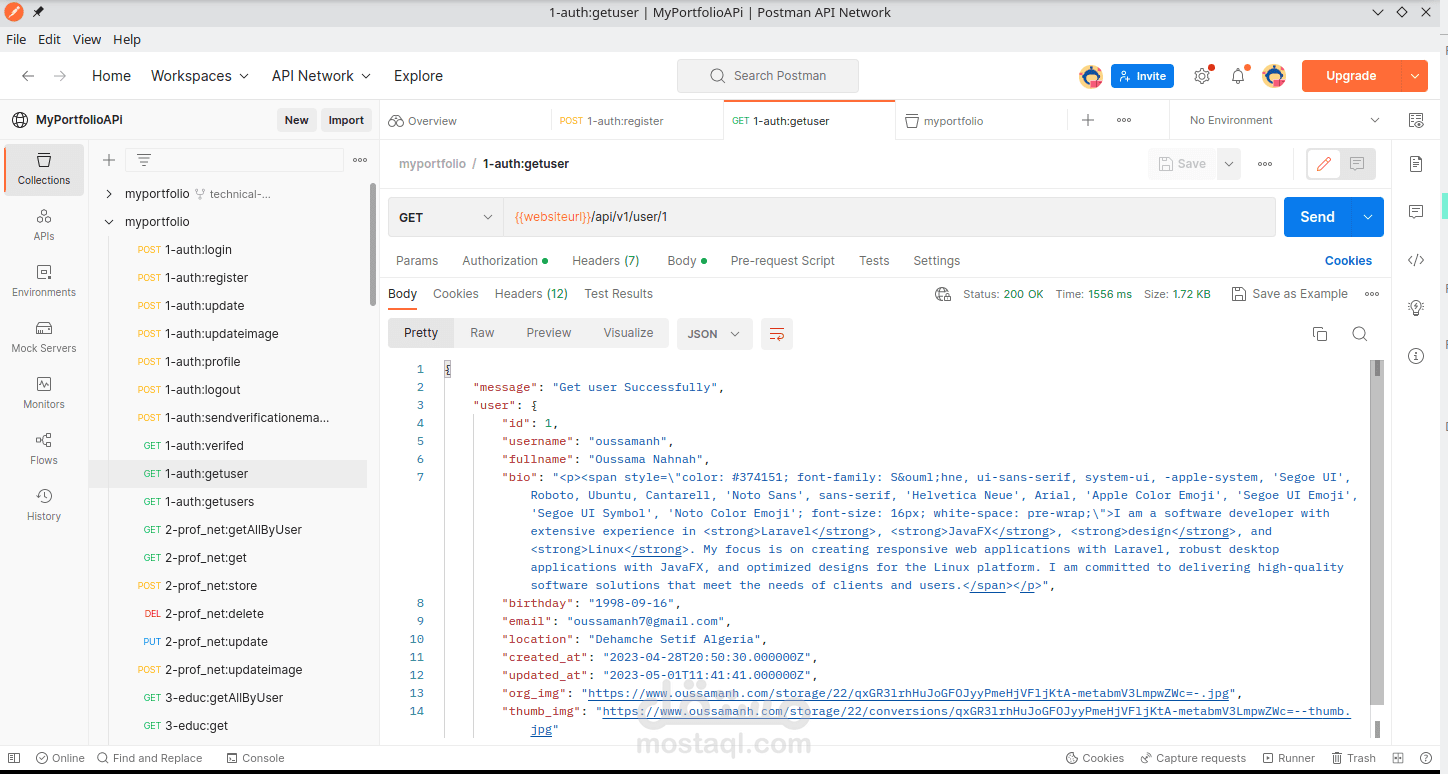Open the Environments sidebar panel
This screenshot has height=774, width=1448.
point(44,281)
